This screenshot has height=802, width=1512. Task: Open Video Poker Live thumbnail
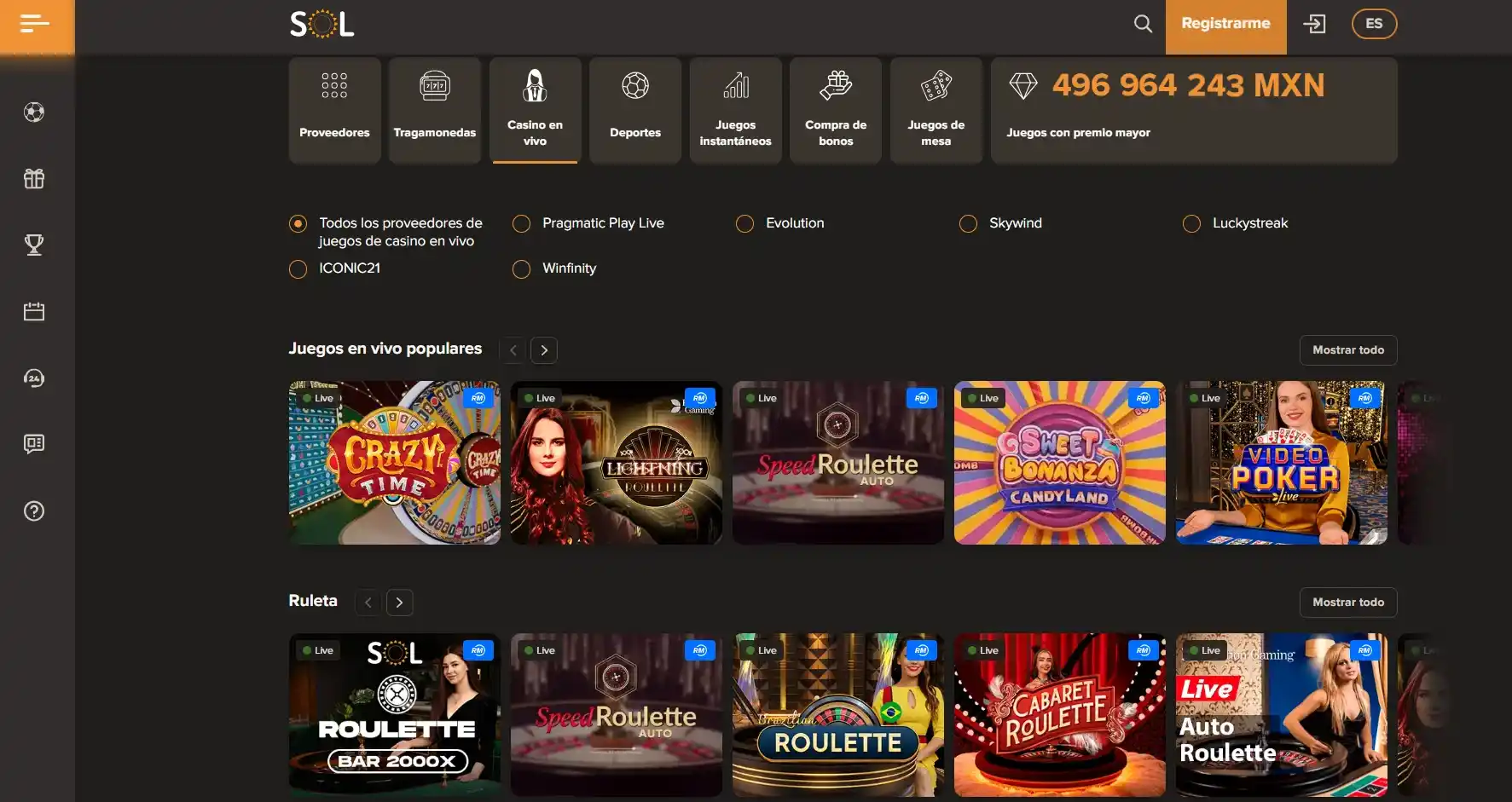1282,463
